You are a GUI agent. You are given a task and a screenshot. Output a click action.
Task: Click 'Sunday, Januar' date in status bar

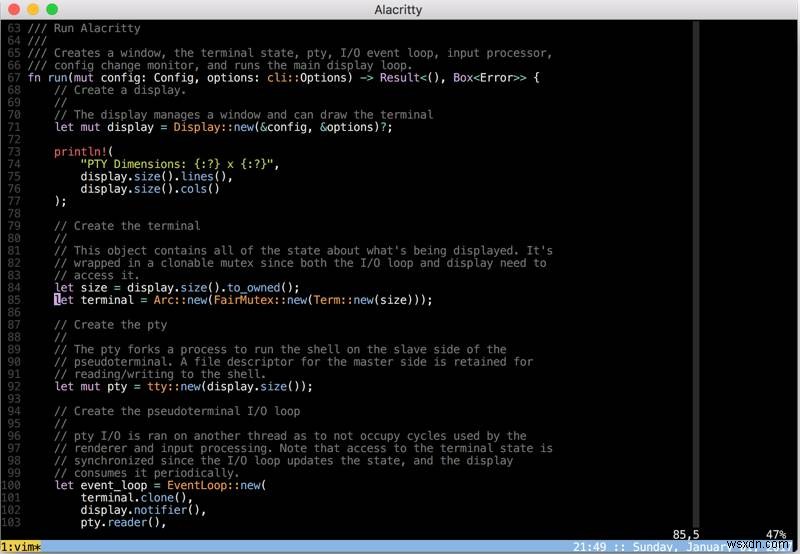click(679, 547)
